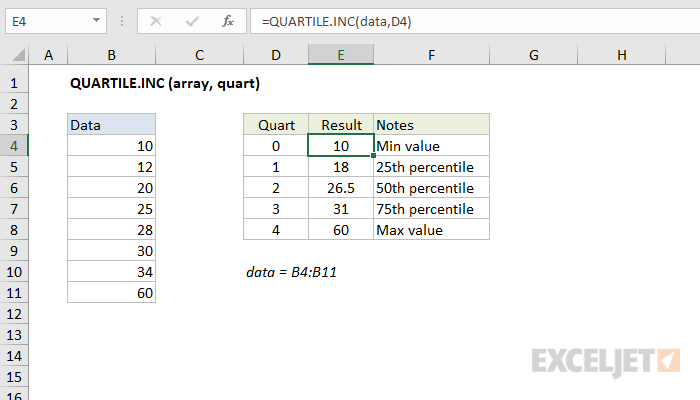Select row 12 header

click(14, 313)
